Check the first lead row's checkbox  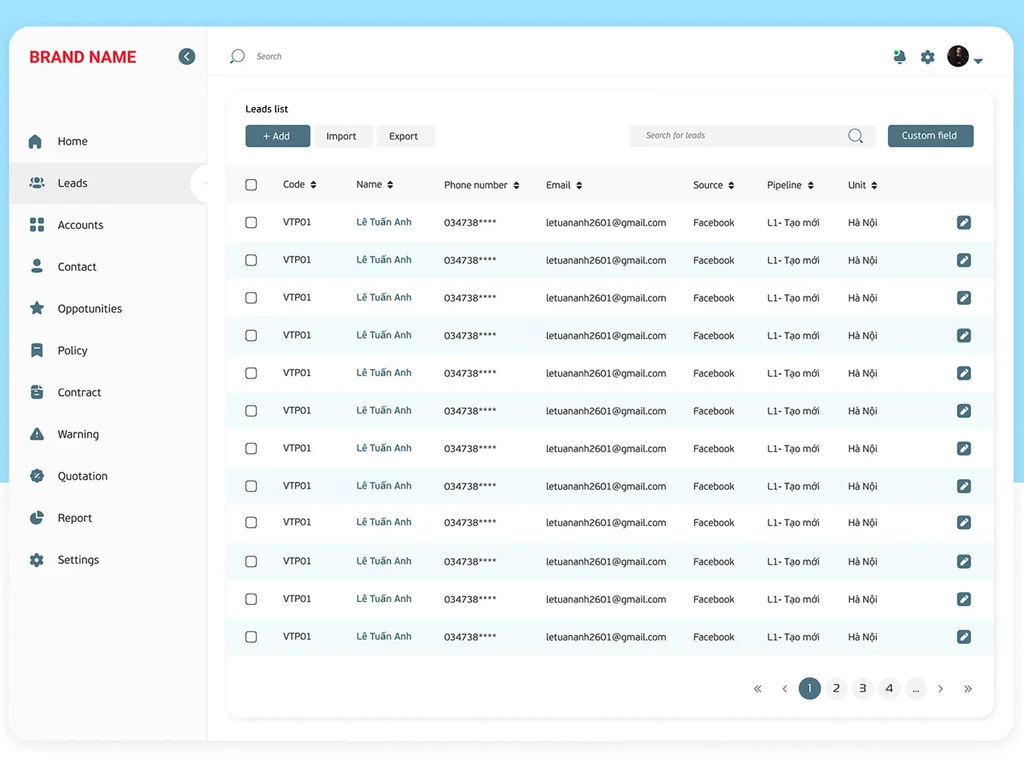251,223
